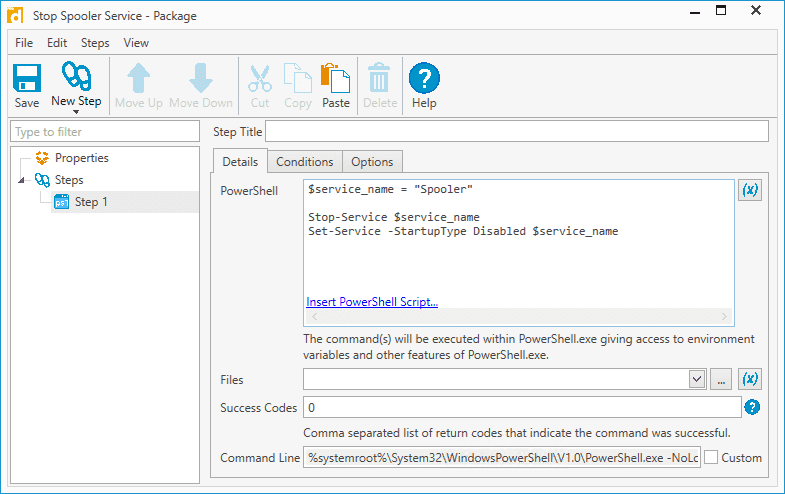
Task: Close the Package window
Action: [756, 11]
